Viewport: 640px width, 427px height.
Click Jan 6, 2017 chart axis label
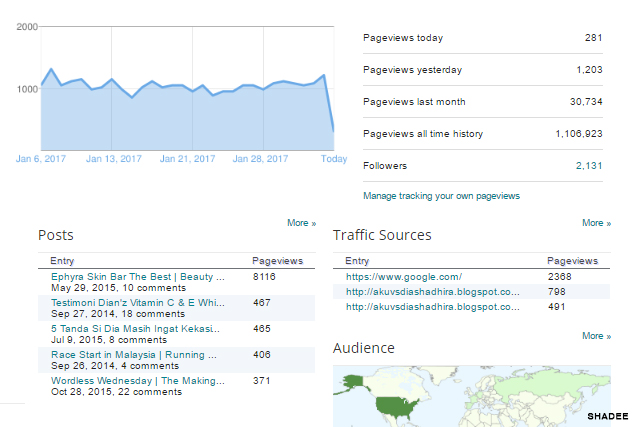pyautogui.click(x=41, y=159)
